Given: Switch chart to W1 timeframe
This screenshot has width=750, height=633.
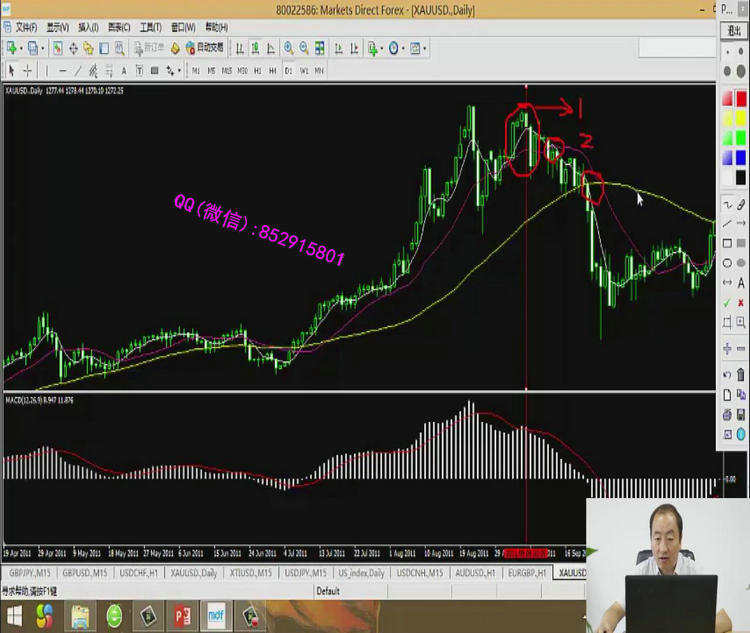Looking at the screenshot, I should click(303, 70).
